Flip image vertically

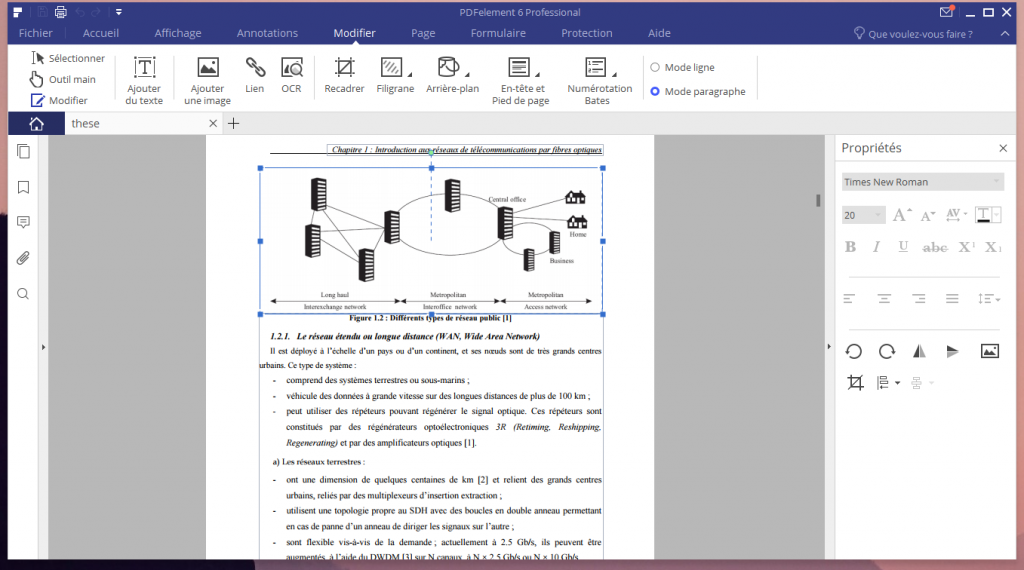click(953, 351)
